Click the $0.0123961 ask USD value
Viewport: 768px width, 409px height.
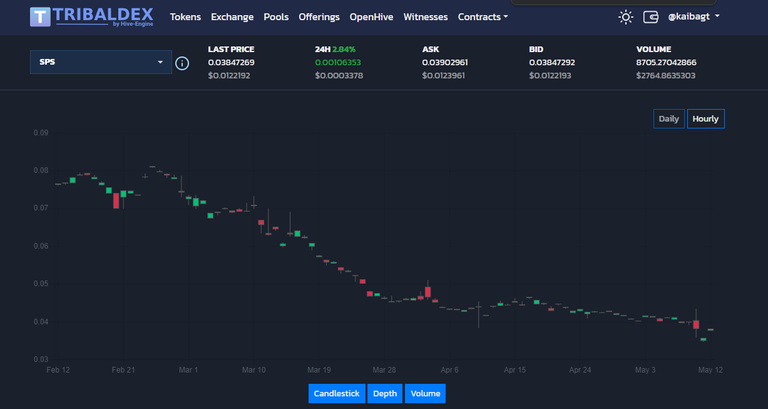click(443, 76)
